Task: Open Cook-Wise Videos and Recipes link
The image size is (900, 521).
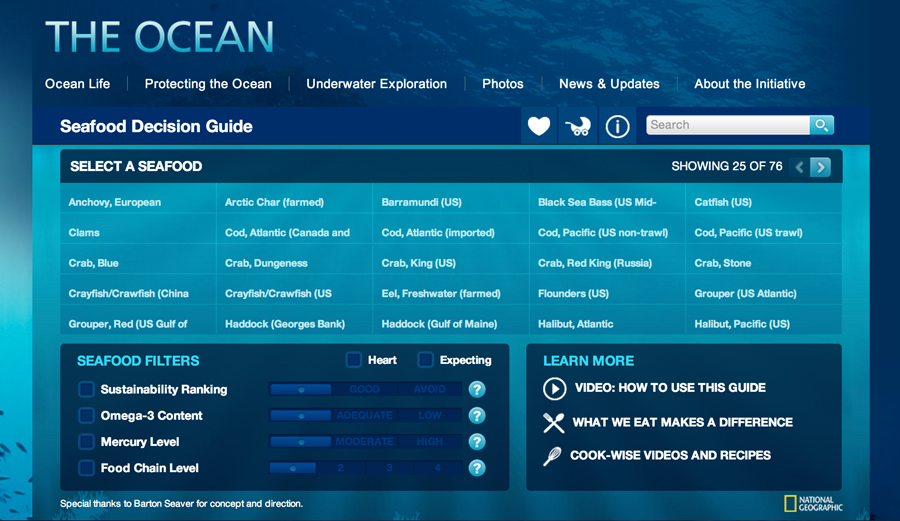Action: pos(670,455)
